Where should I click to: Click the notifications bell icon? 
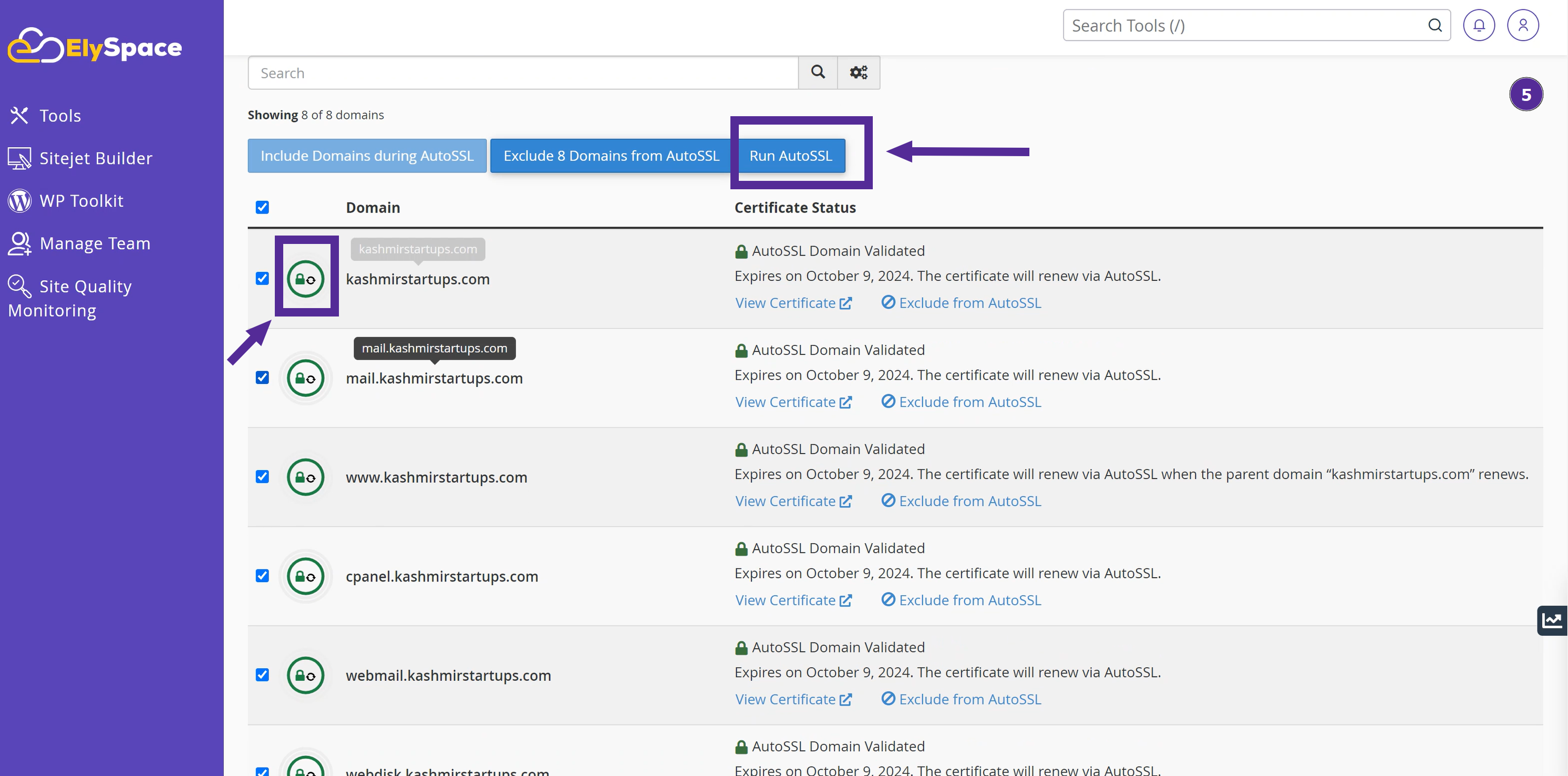[x=1479, y=25]
